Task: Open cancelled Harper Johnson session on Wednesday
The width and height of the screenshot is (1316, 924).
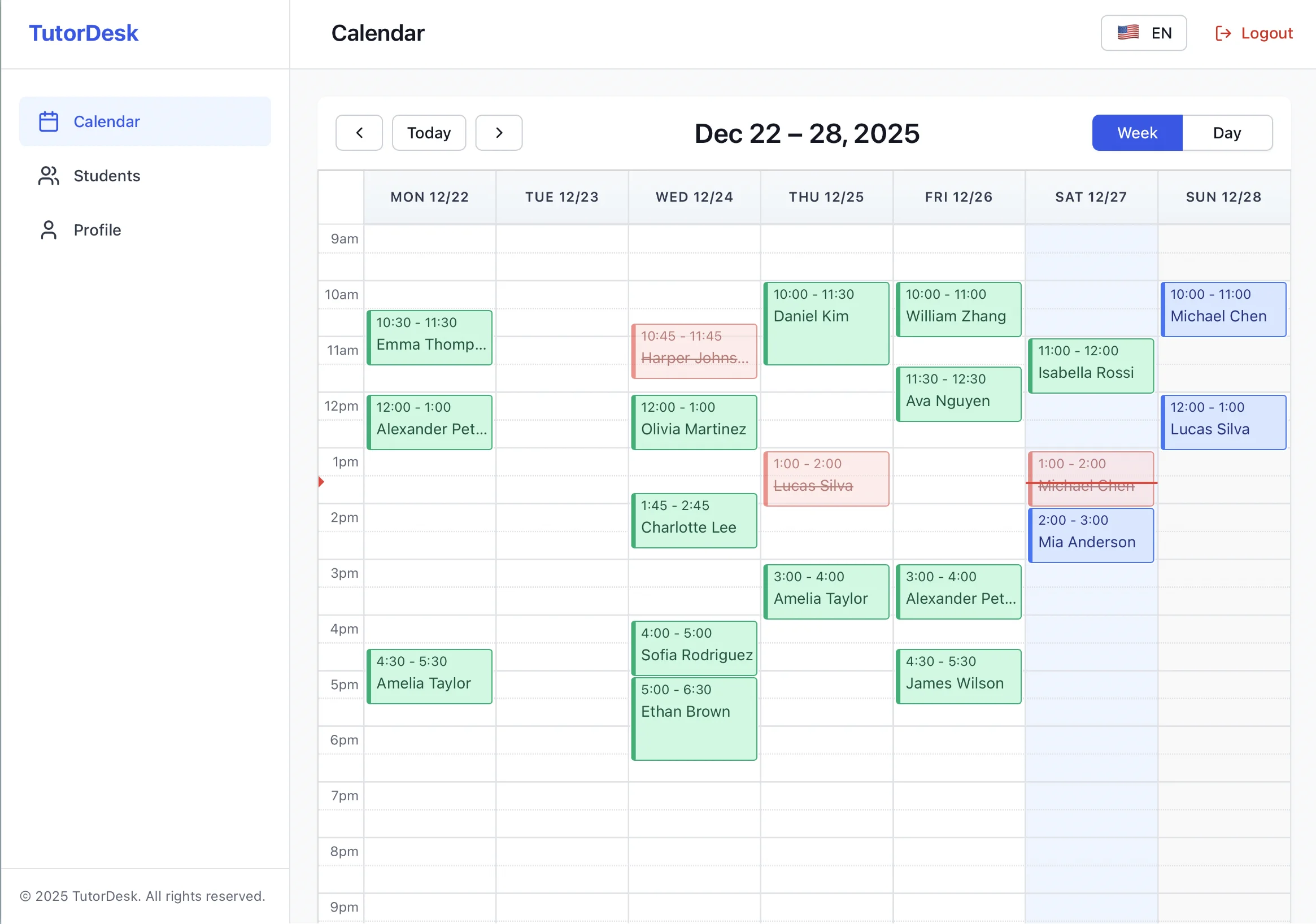Action: tap(694, 351)
